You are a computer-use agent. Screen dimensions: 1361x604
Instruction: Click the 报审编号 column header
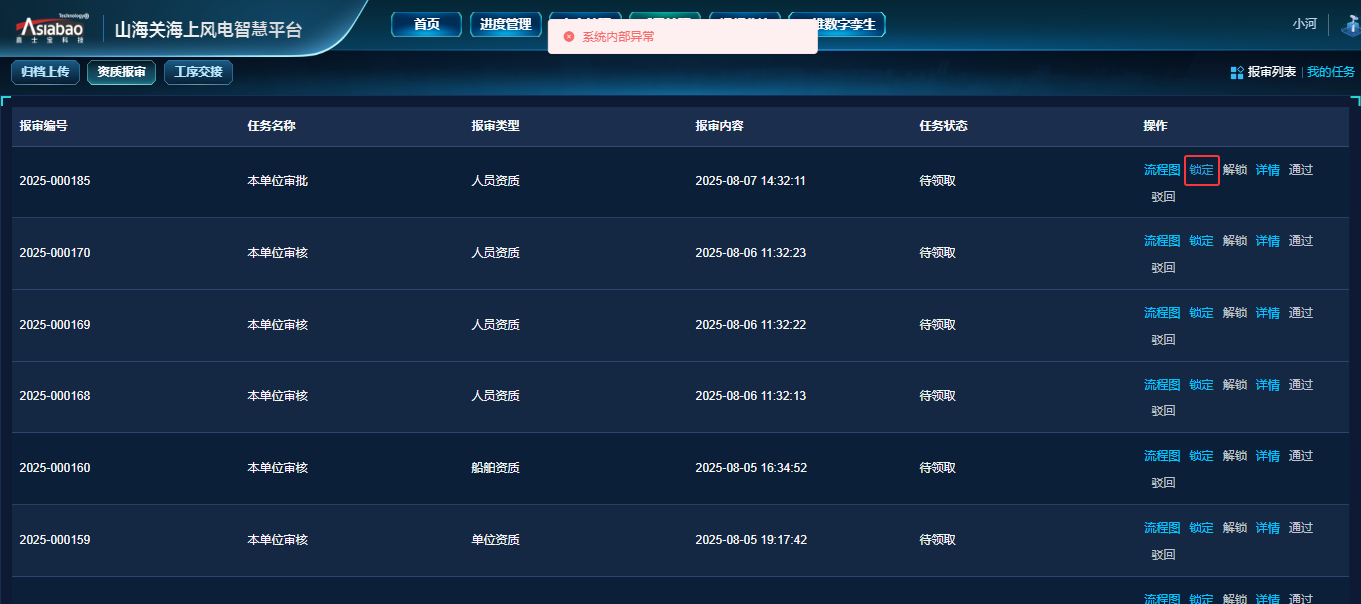click(x=44, y=126)
